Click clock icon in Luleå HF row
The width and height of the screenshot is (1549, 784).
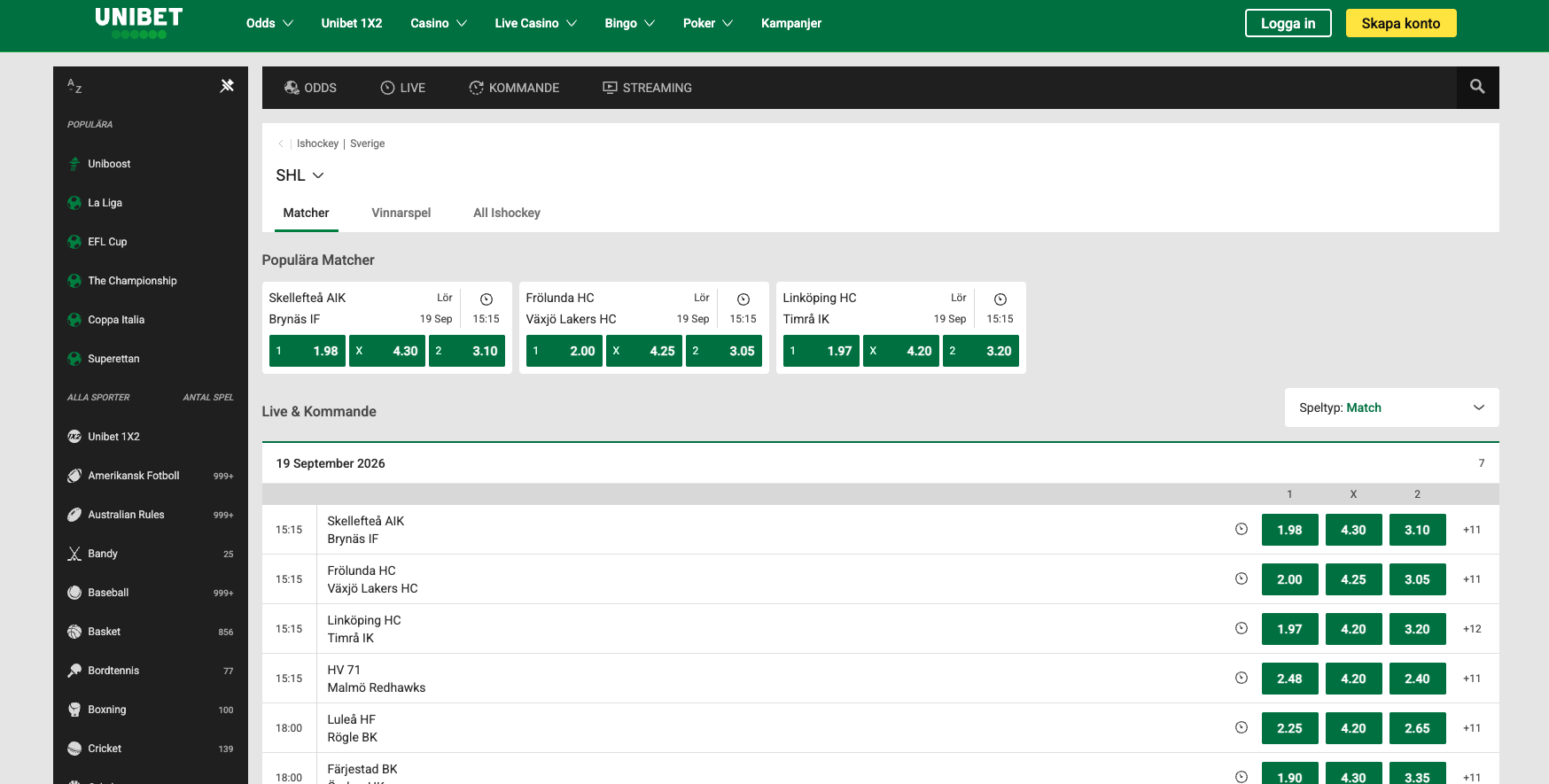point(1242,727)
